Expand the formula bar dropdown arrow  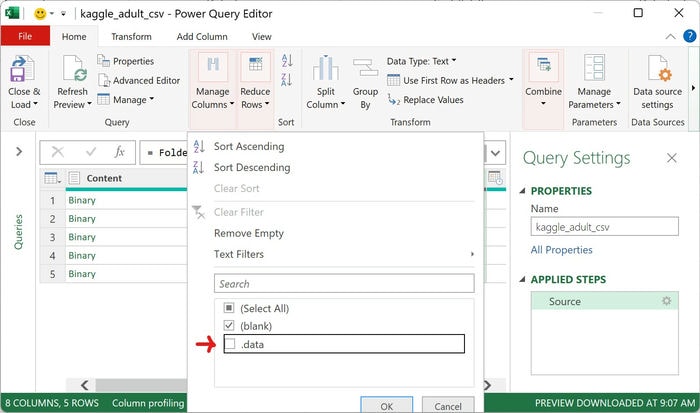coord(495,153)
